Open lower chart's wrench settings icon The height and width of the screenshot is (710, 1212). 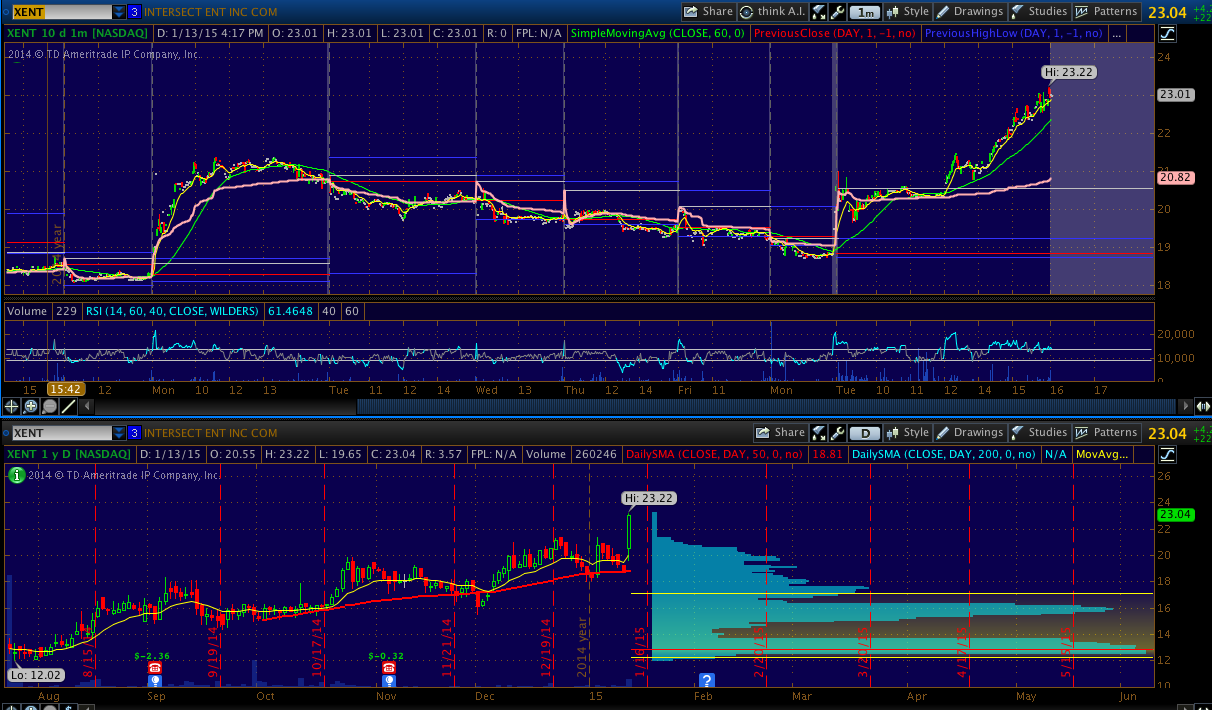tap(837, 433)
